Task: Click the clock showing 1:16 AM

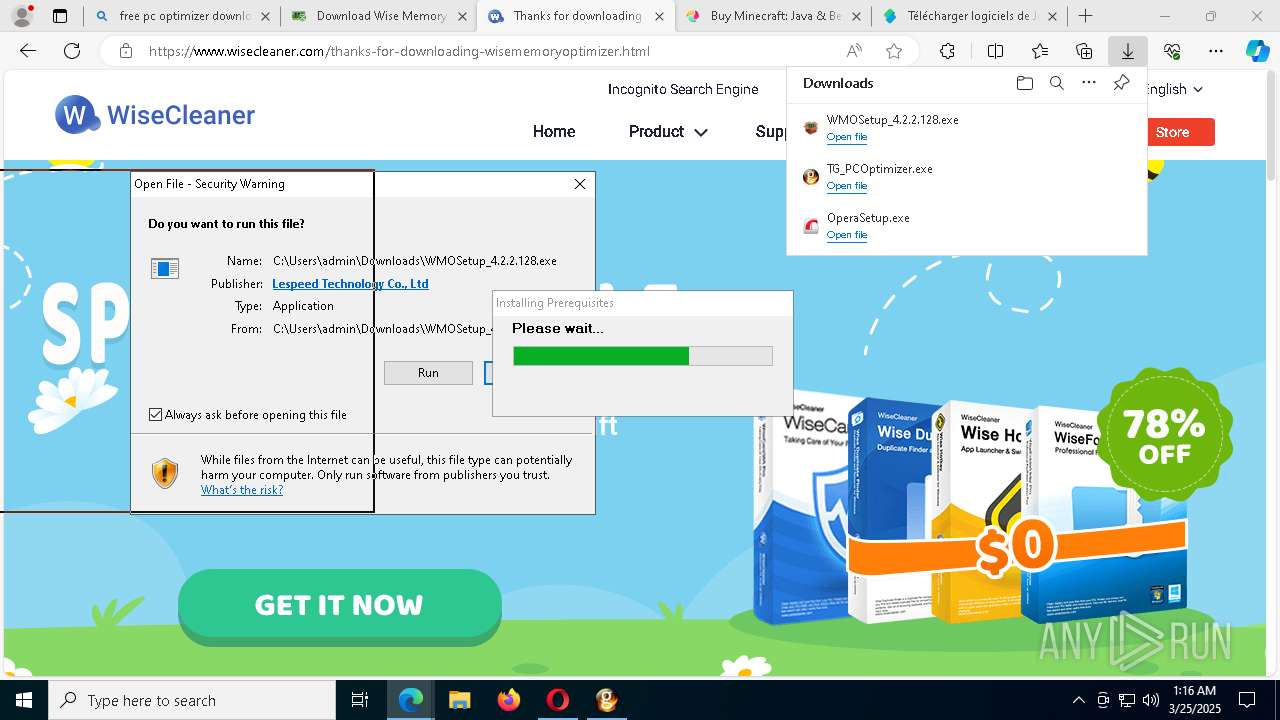Action: (1194, 691)
